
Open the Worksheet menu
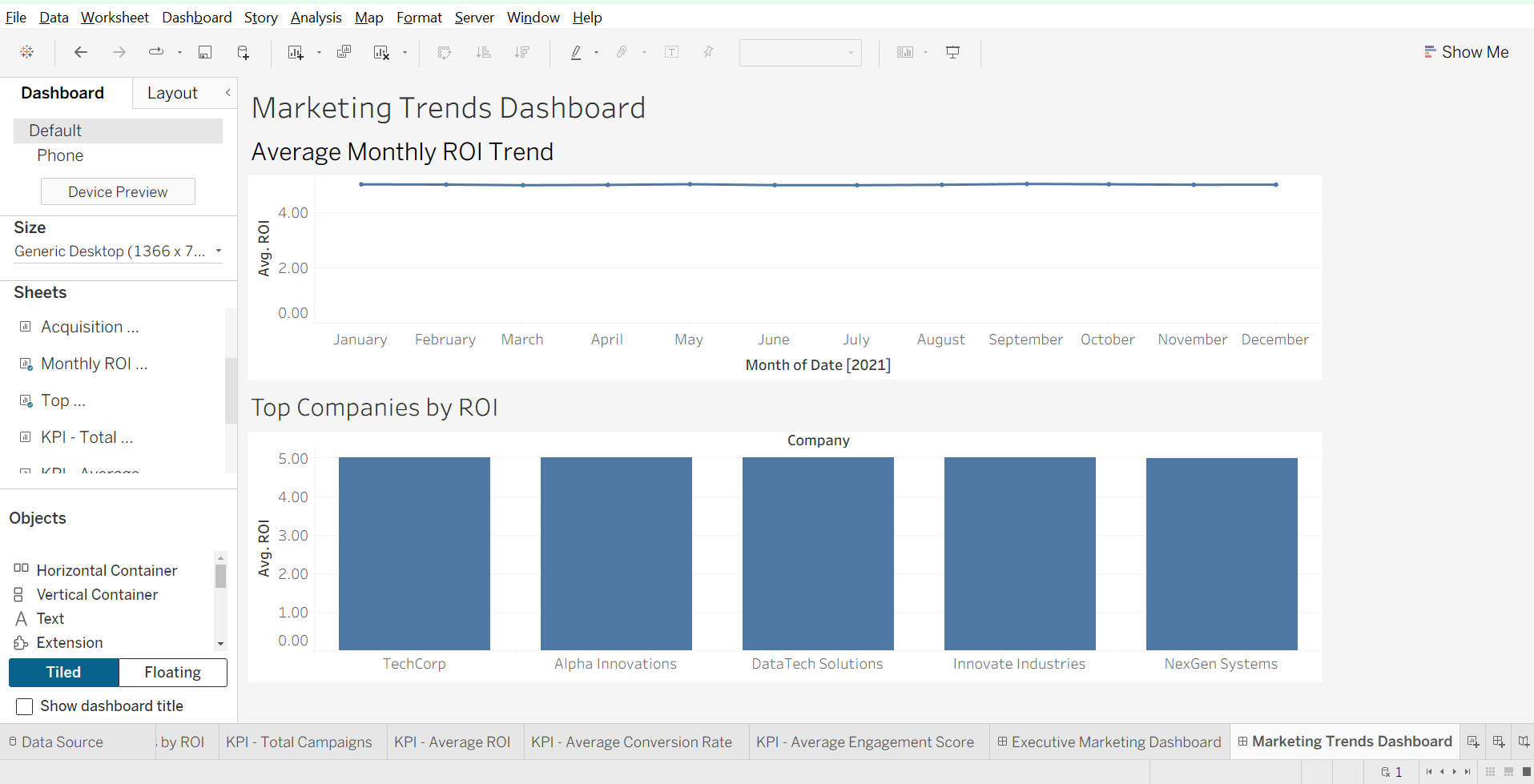pyautogui.click(x=115, y=18)
